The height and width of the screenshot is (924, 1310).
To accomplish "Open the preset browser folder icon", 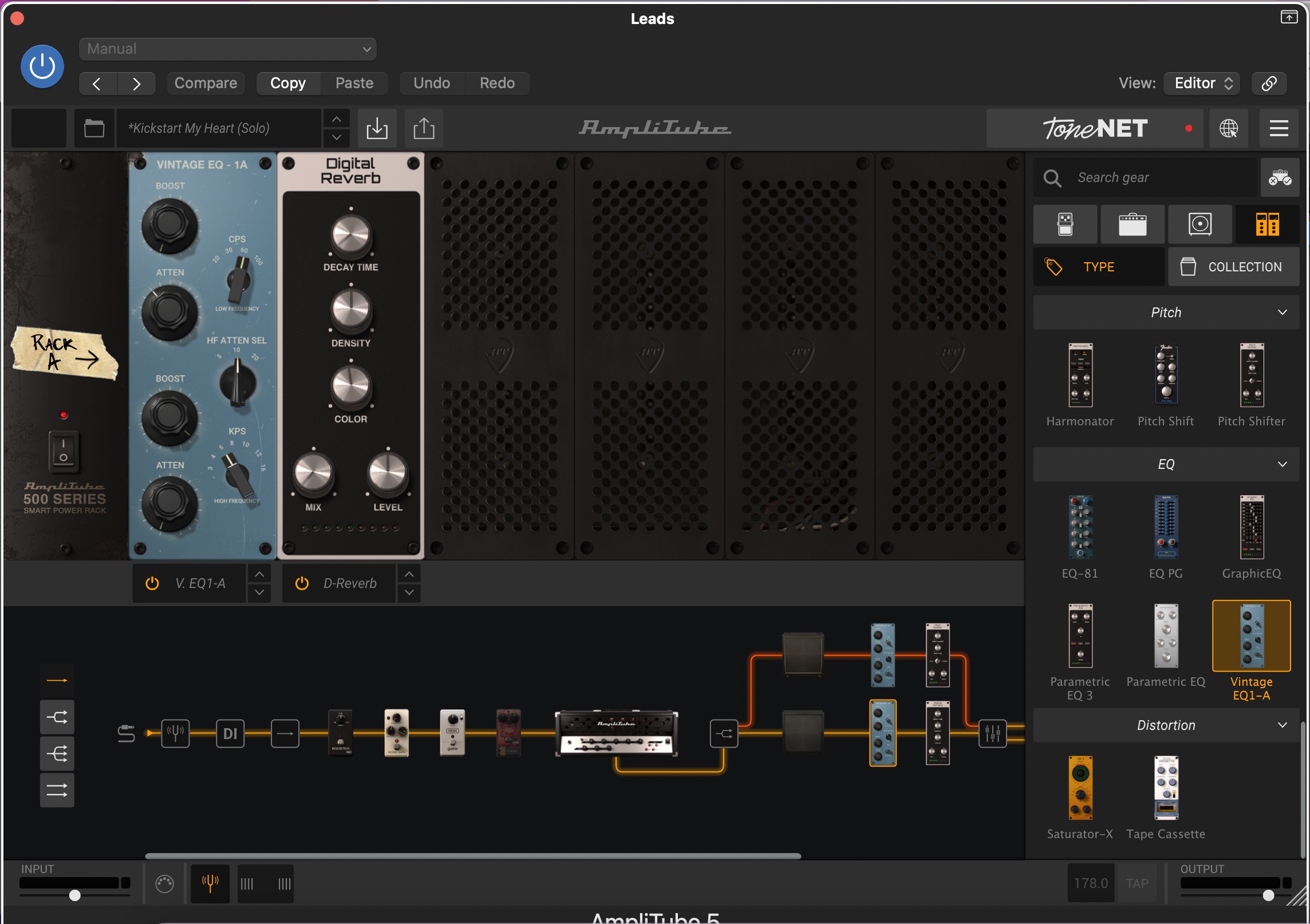I will (x=94, y=128).
